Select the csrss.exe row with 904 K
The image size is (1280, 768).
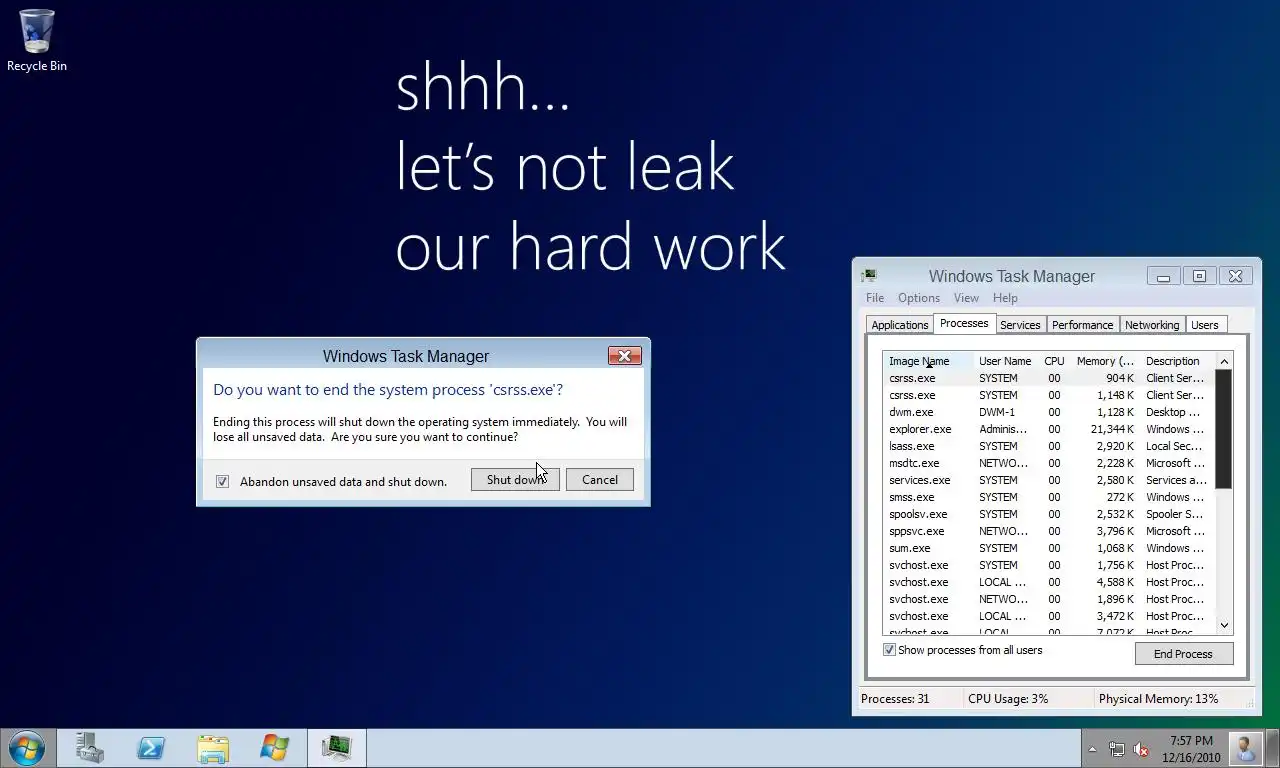[1049, 378]
